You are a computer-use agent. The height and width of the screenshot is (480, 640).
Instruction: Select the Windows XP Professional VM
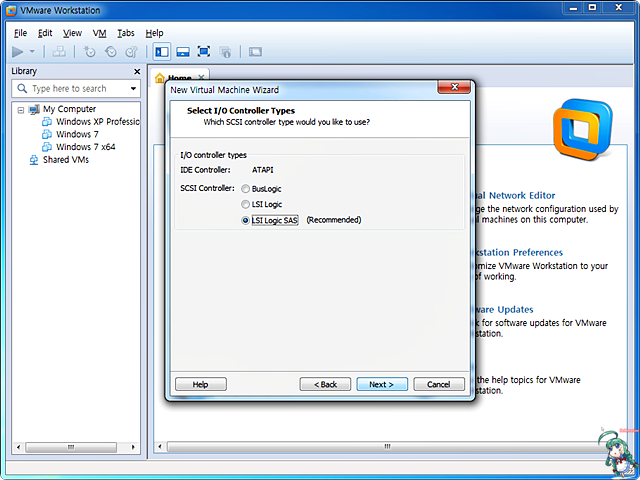click(x=98, y=122)
